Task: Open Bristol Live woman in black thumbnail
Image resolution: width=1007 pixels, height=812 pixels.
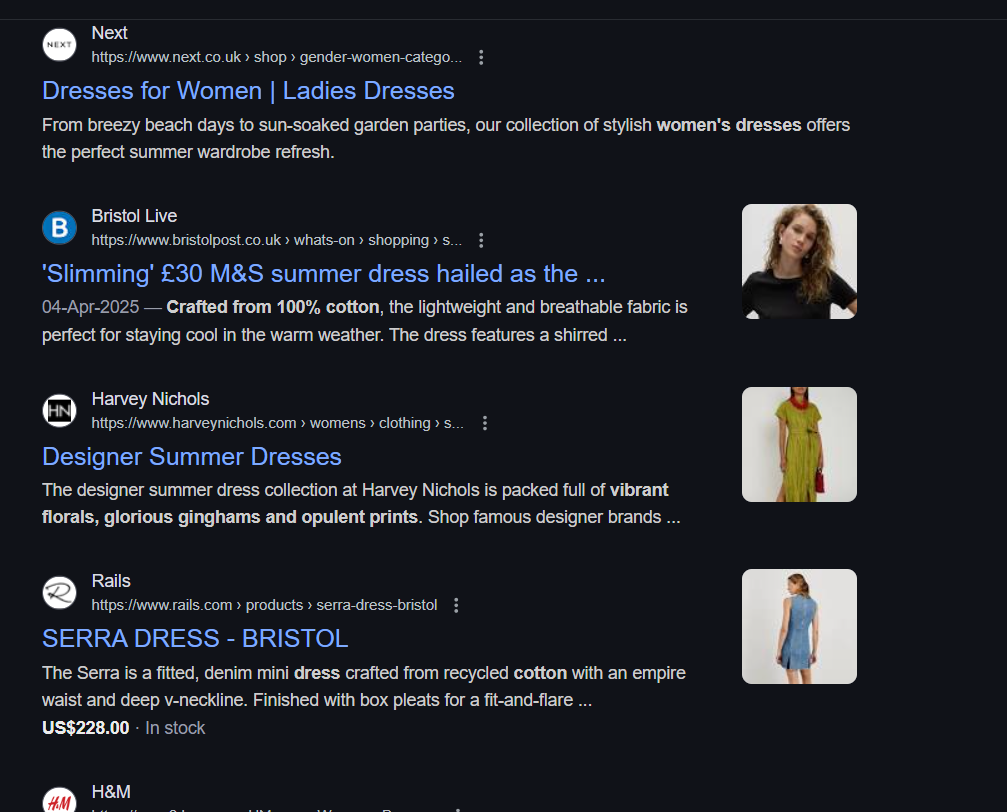Action: click(x=799, y=261)
